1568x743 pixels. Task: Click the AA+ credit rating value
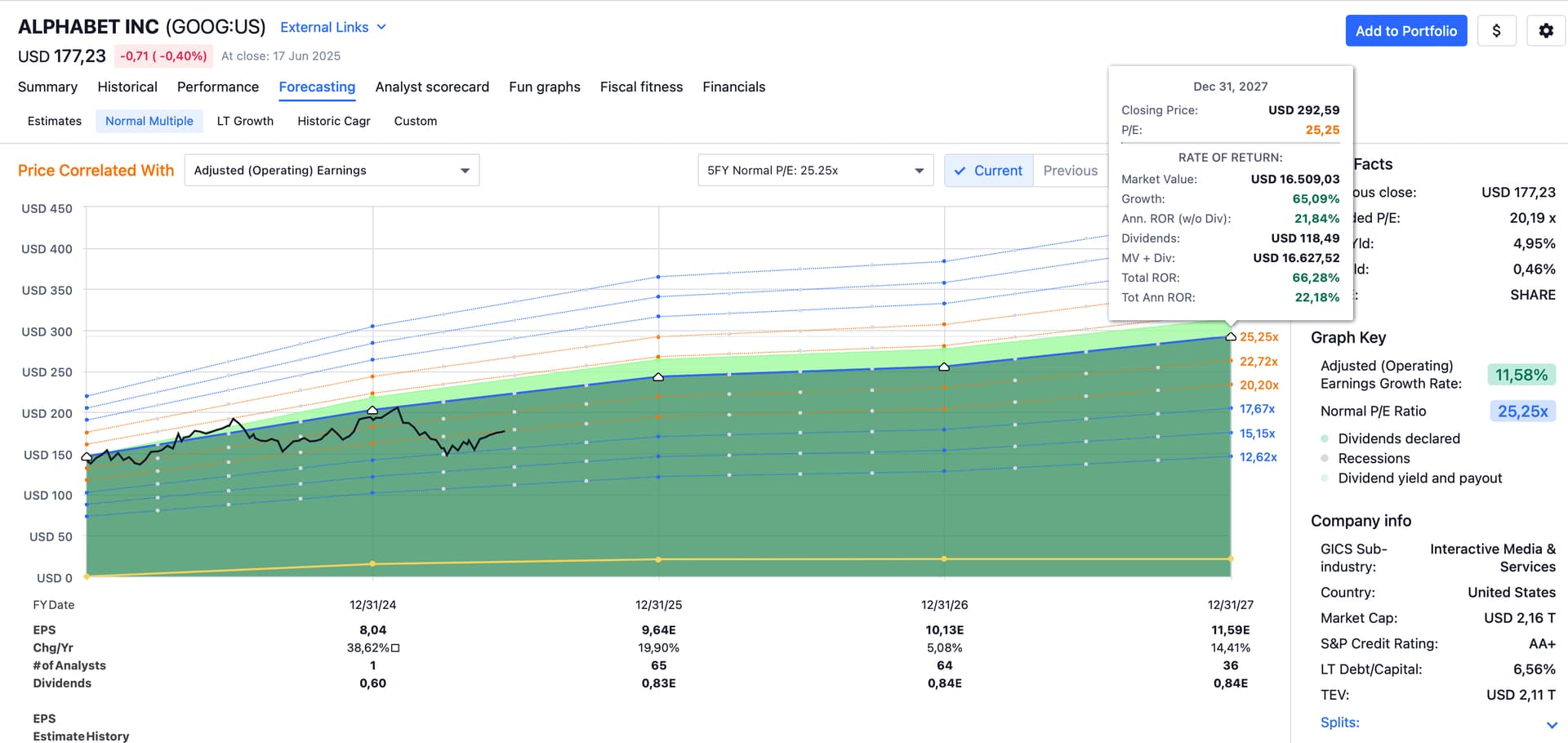click(1542, 644)
